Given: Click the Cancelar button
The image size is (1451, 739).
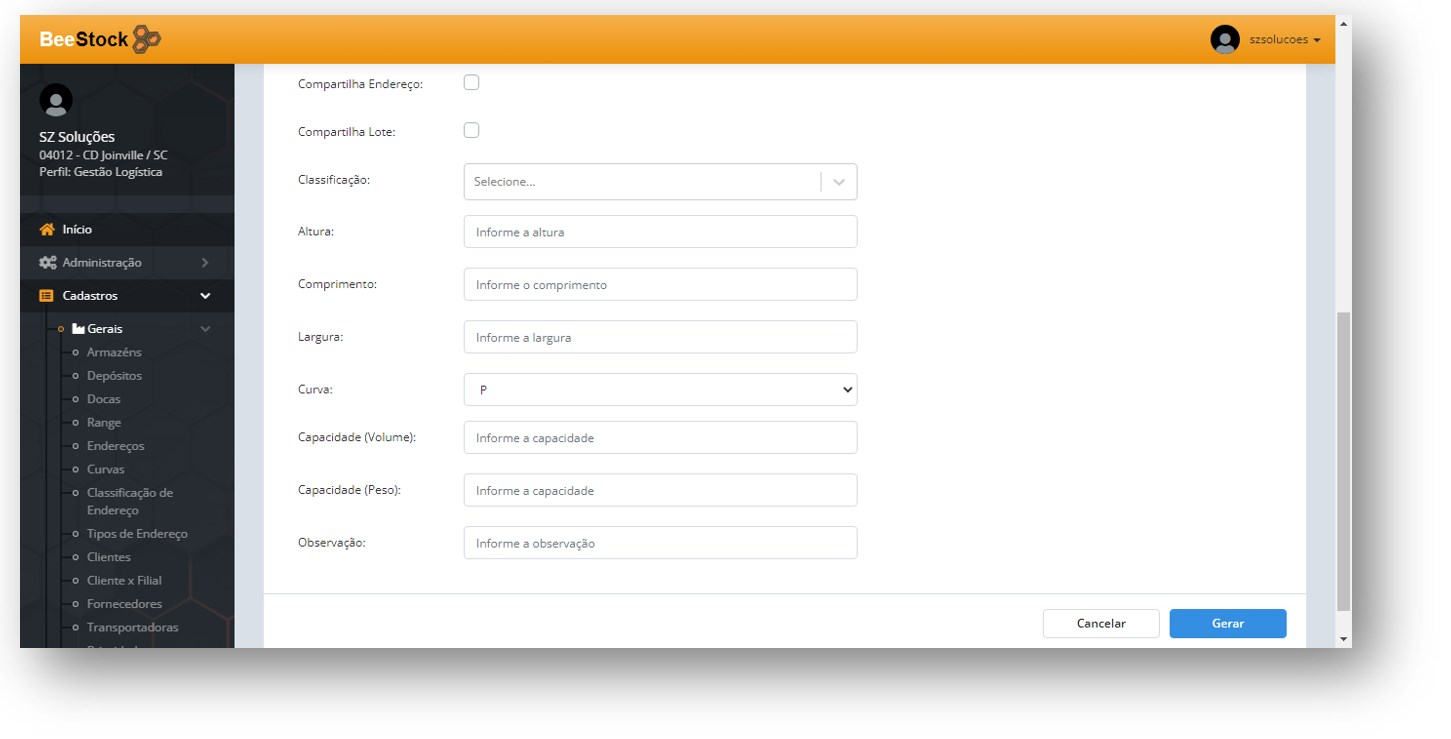Looking at the screenshot, I should click(1100, 624).
